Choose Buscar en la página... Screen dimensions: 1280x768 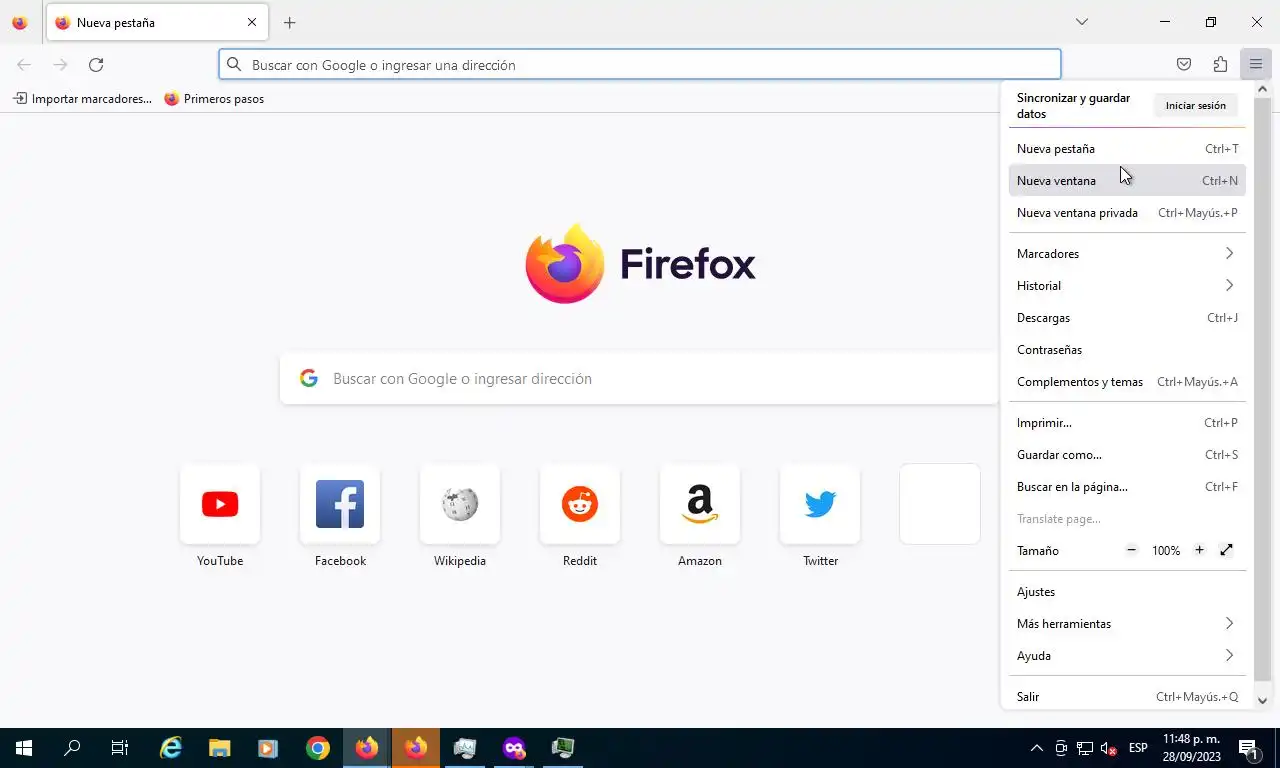[1127, 487]
